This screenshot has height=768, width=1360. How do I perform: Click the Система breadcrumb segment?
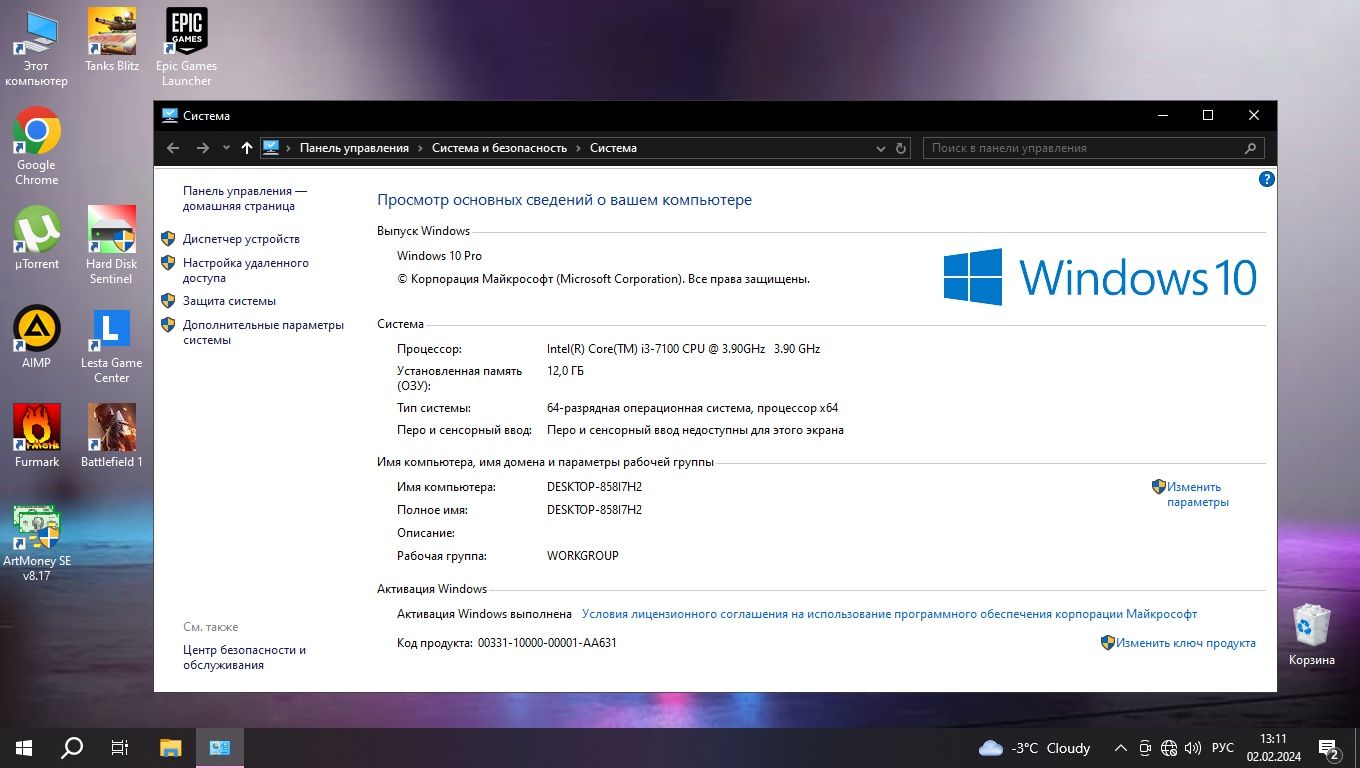613,148
